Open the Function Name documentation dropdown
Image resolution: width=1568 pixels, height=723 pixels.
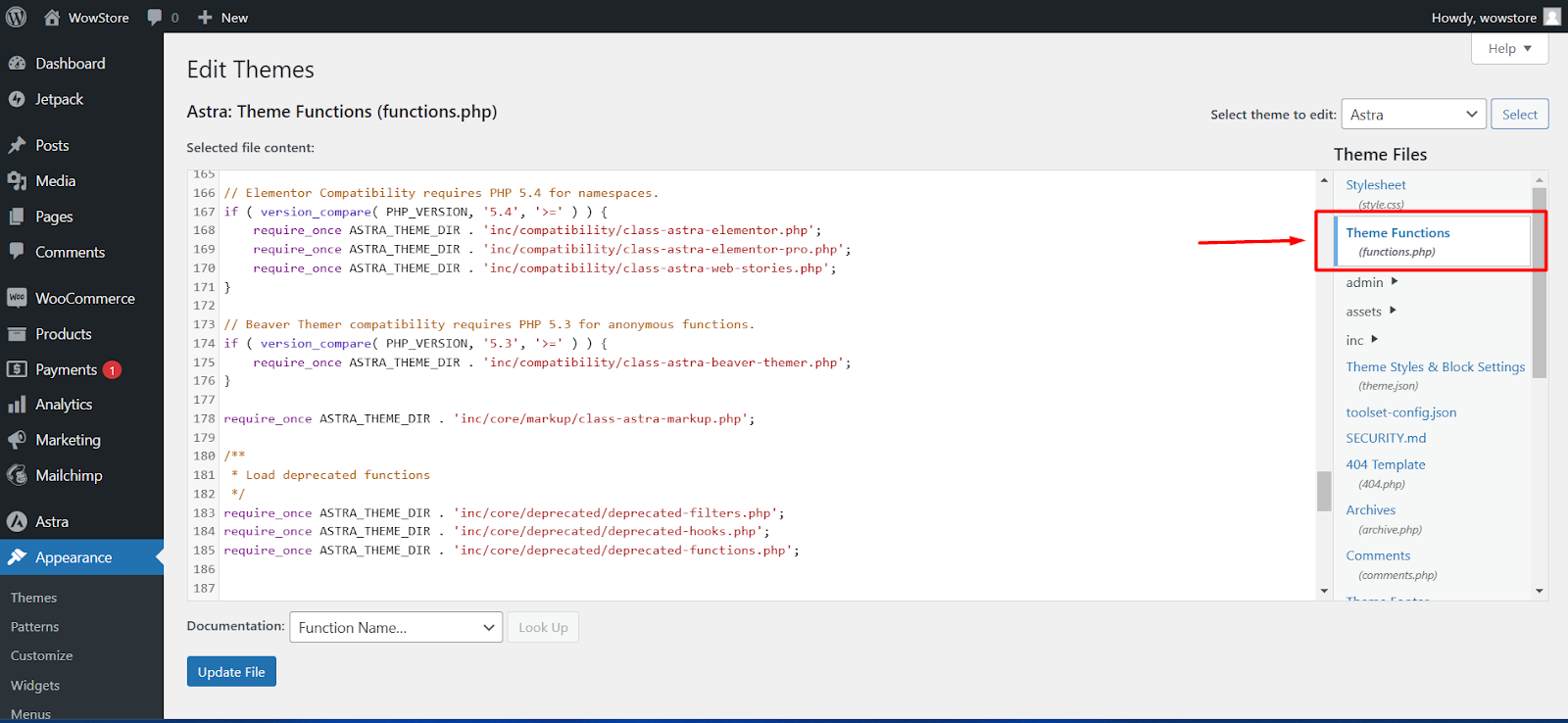[x=396, y=627]
